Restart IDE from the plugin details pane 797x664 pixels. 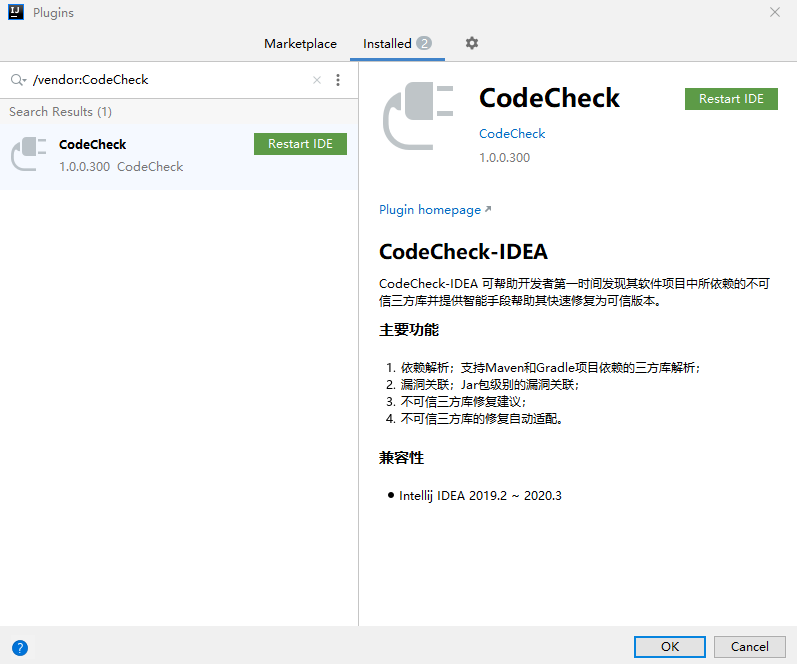731,99
